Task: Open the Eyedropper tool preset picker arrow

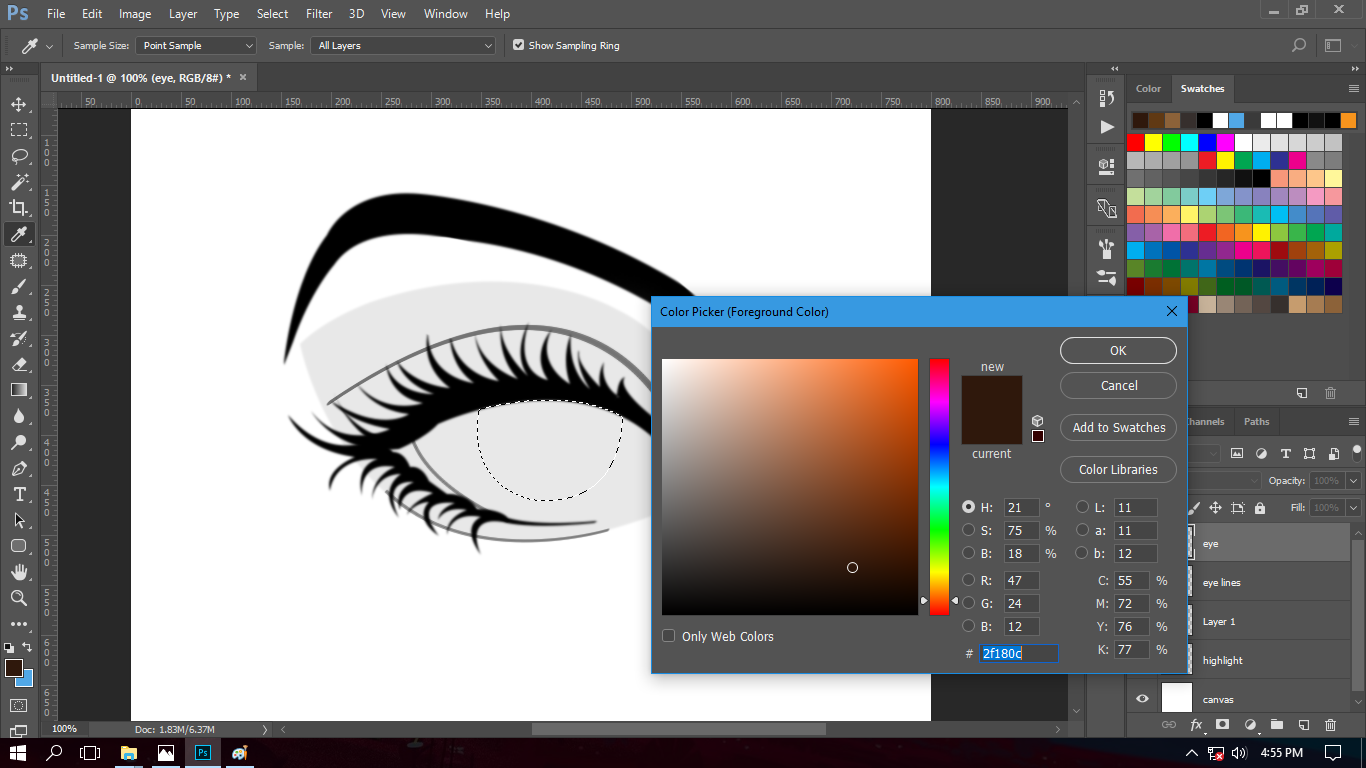Action: 49,46
